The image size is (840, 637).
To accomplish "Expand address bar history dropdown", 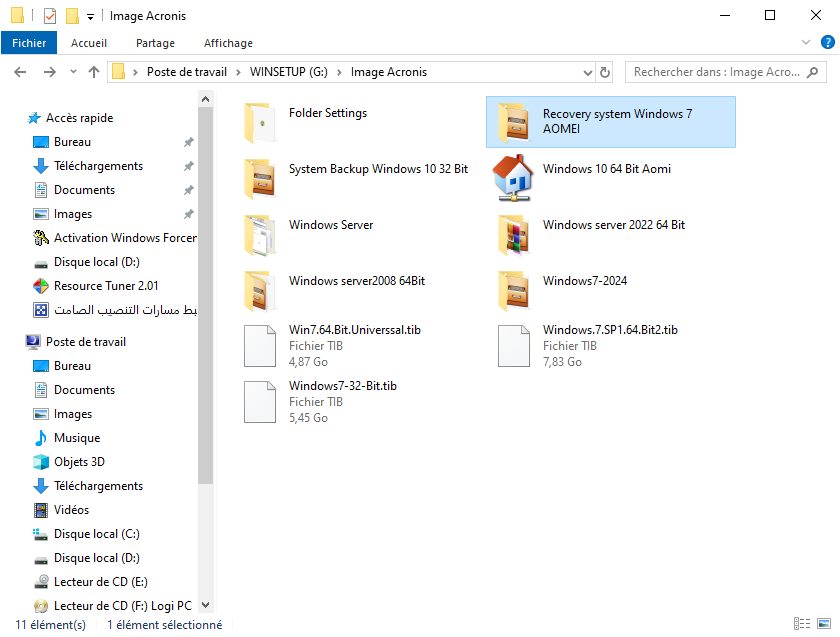I will click(588, 72).
